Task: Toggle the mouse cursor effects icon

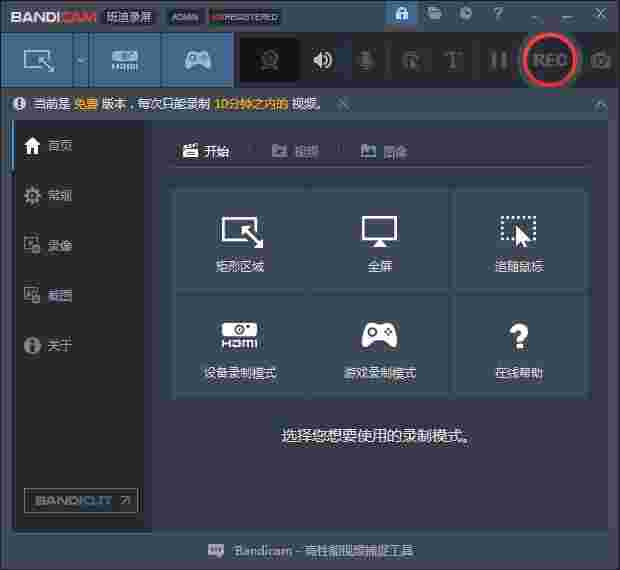Action: point(410,61)
